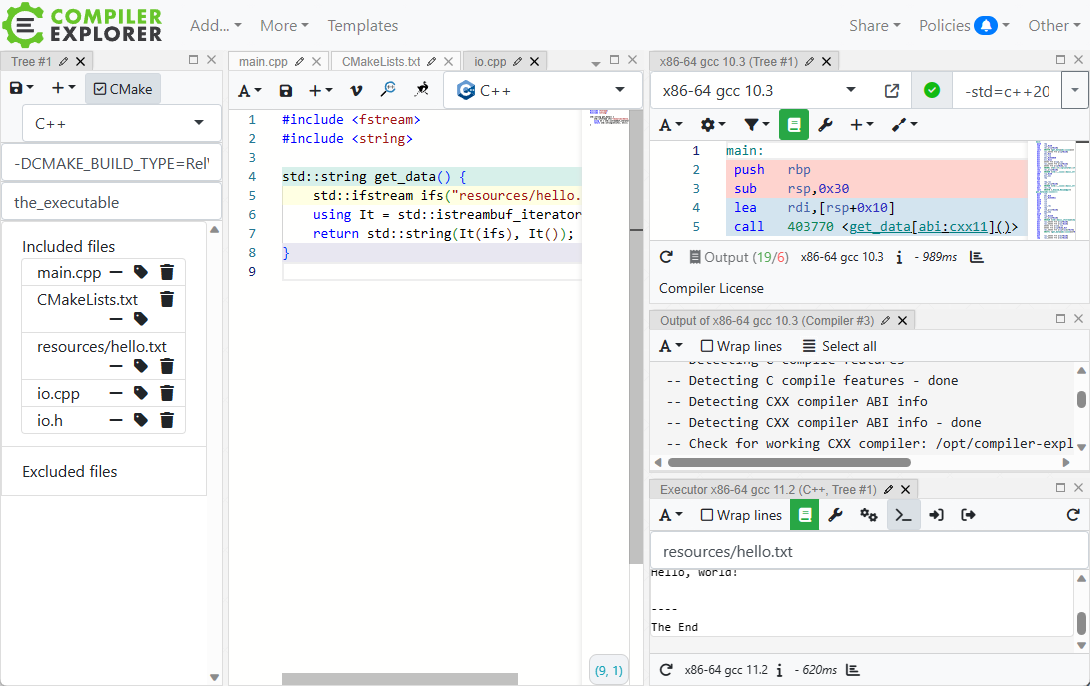Toggle terminal mode in the executor
This screenshot has width=1090, height=686.
(x=903, y=514)
